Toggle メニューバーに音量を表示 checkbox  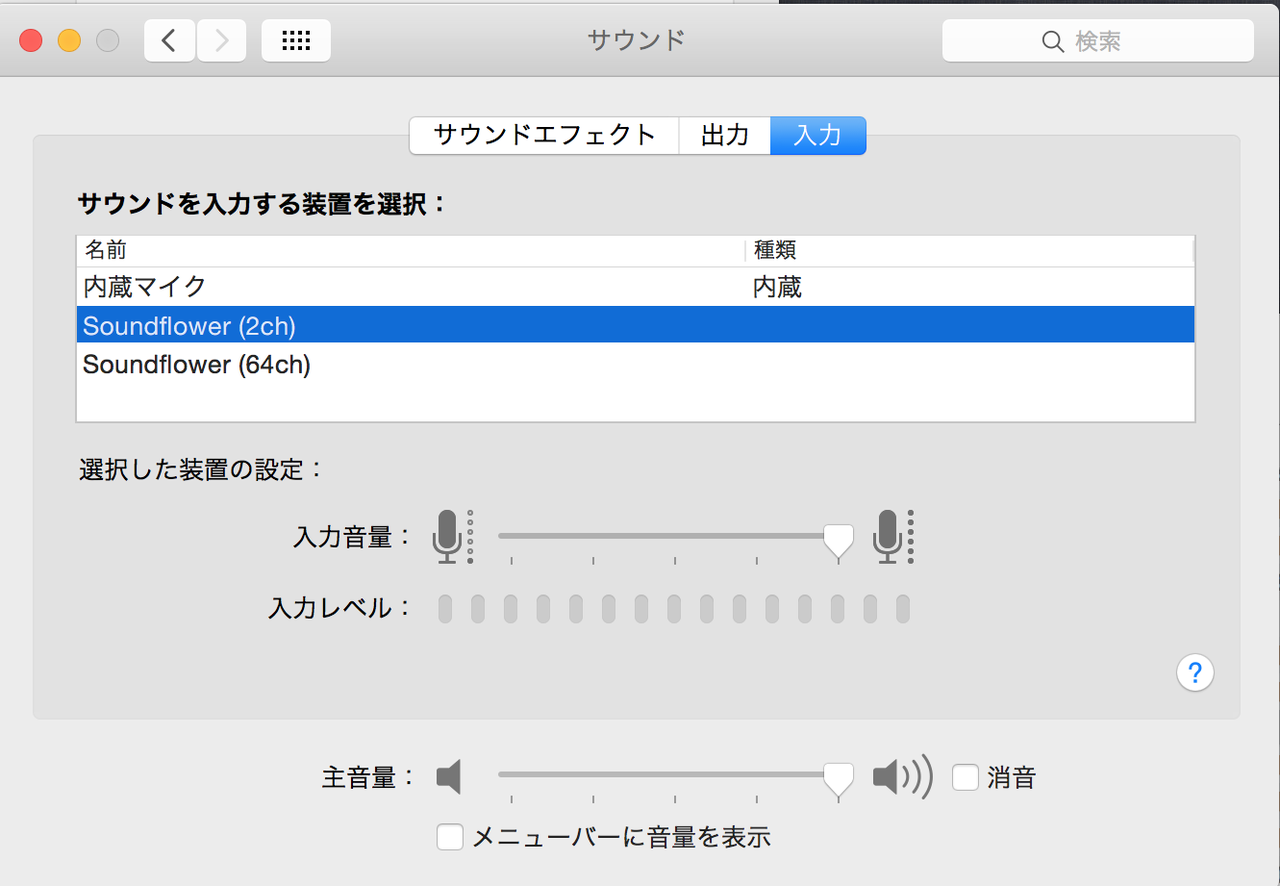(x=450, y=837)
